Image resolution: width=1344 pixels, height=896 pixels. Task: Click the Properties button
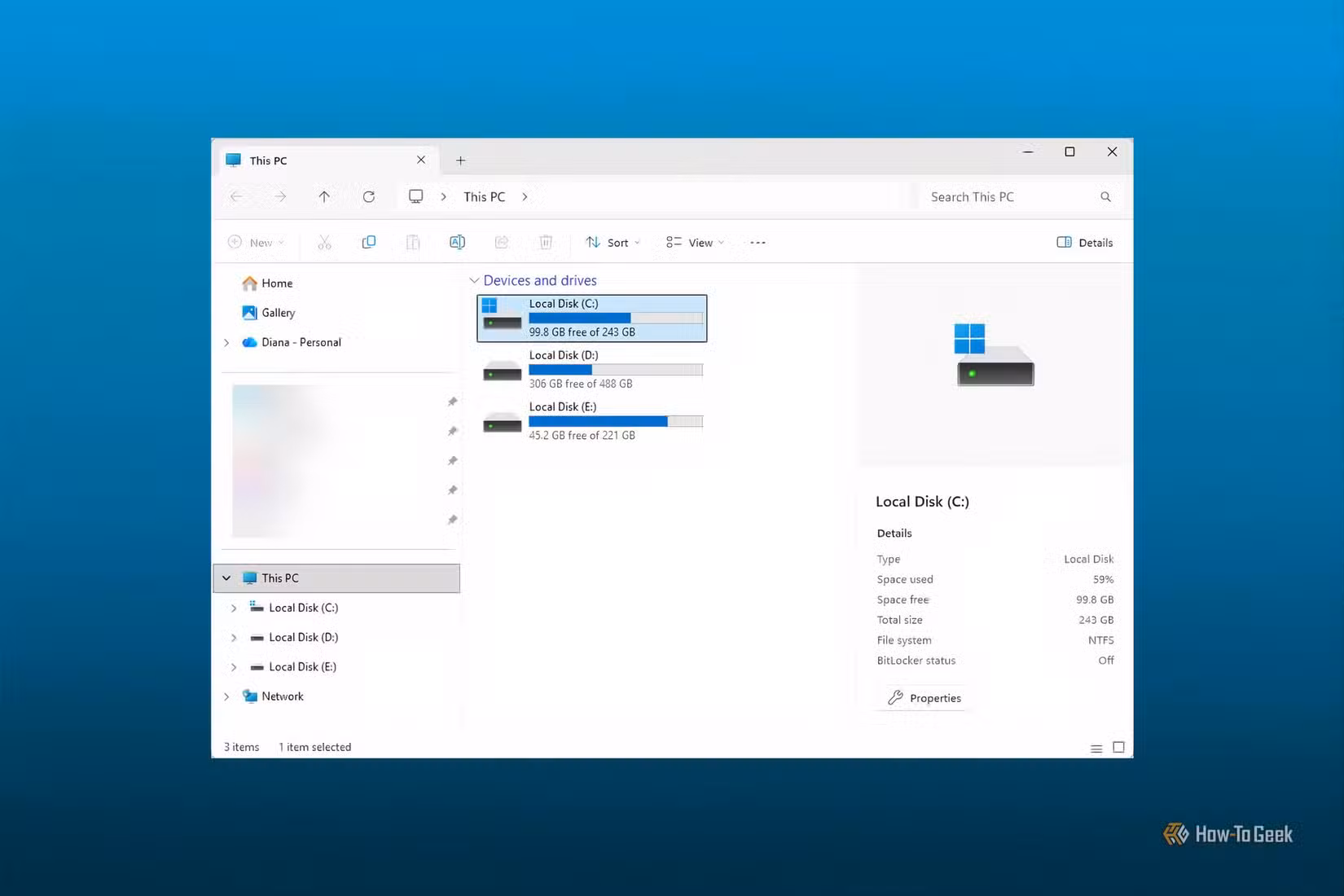925,698
